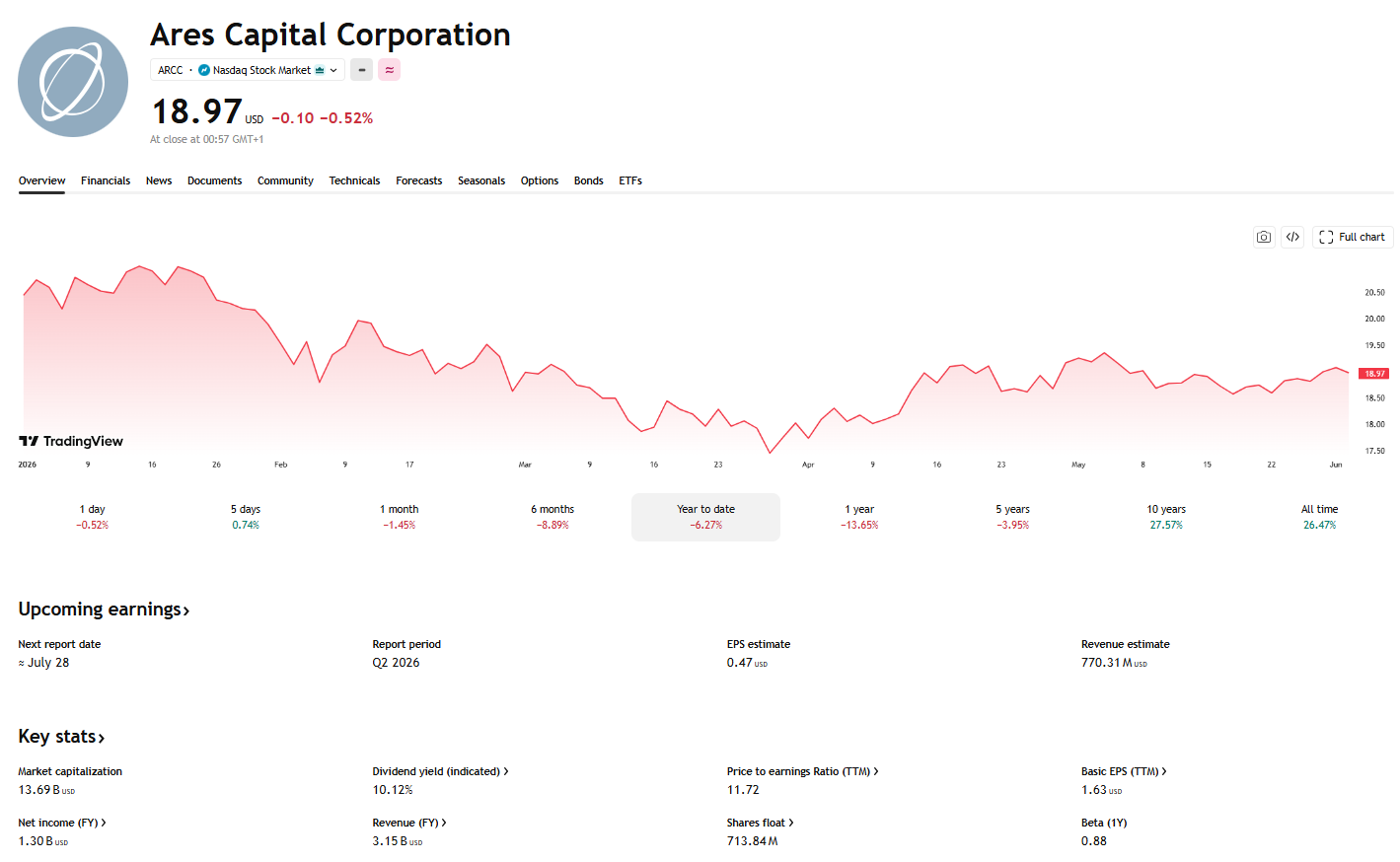1400x862 pixels.
Task: Switch to the Overview tab
Action: coord(41,180)
